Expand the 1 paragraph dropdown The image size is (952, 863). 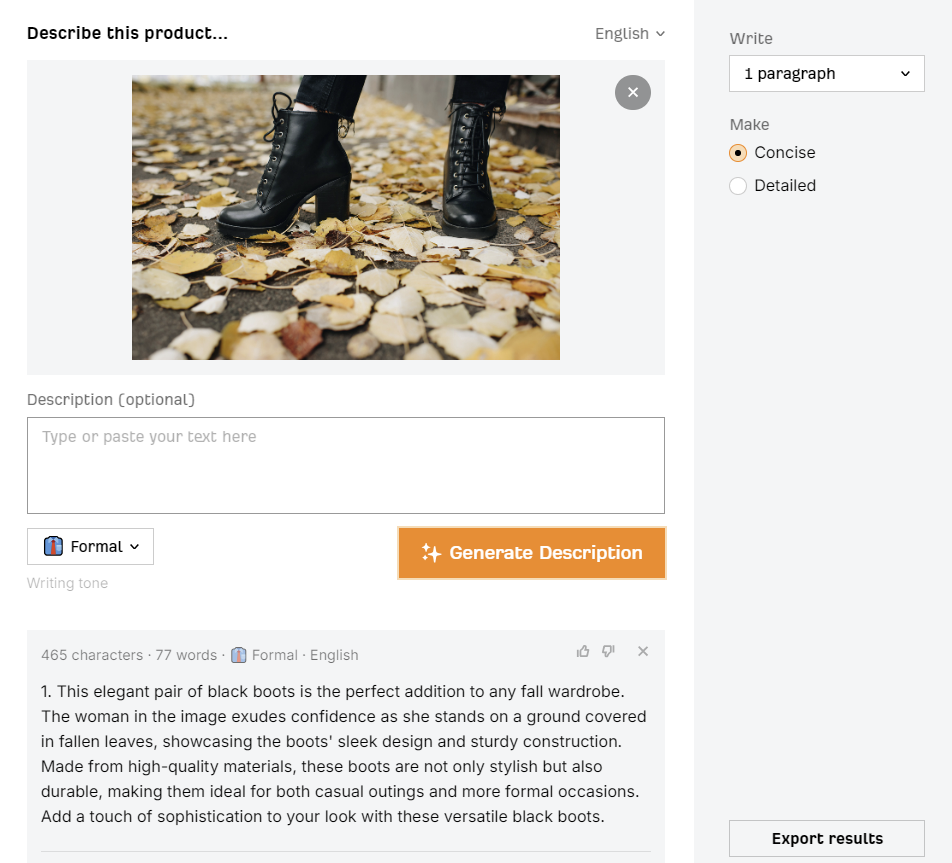pyautogui.click(x=826, y=73)
